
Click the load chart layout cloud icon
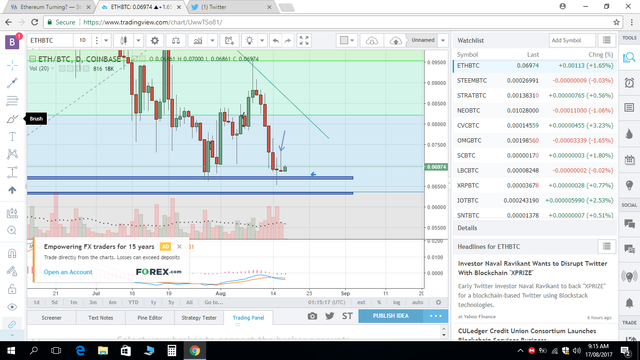pyautogui.click(x=371, y=40)
